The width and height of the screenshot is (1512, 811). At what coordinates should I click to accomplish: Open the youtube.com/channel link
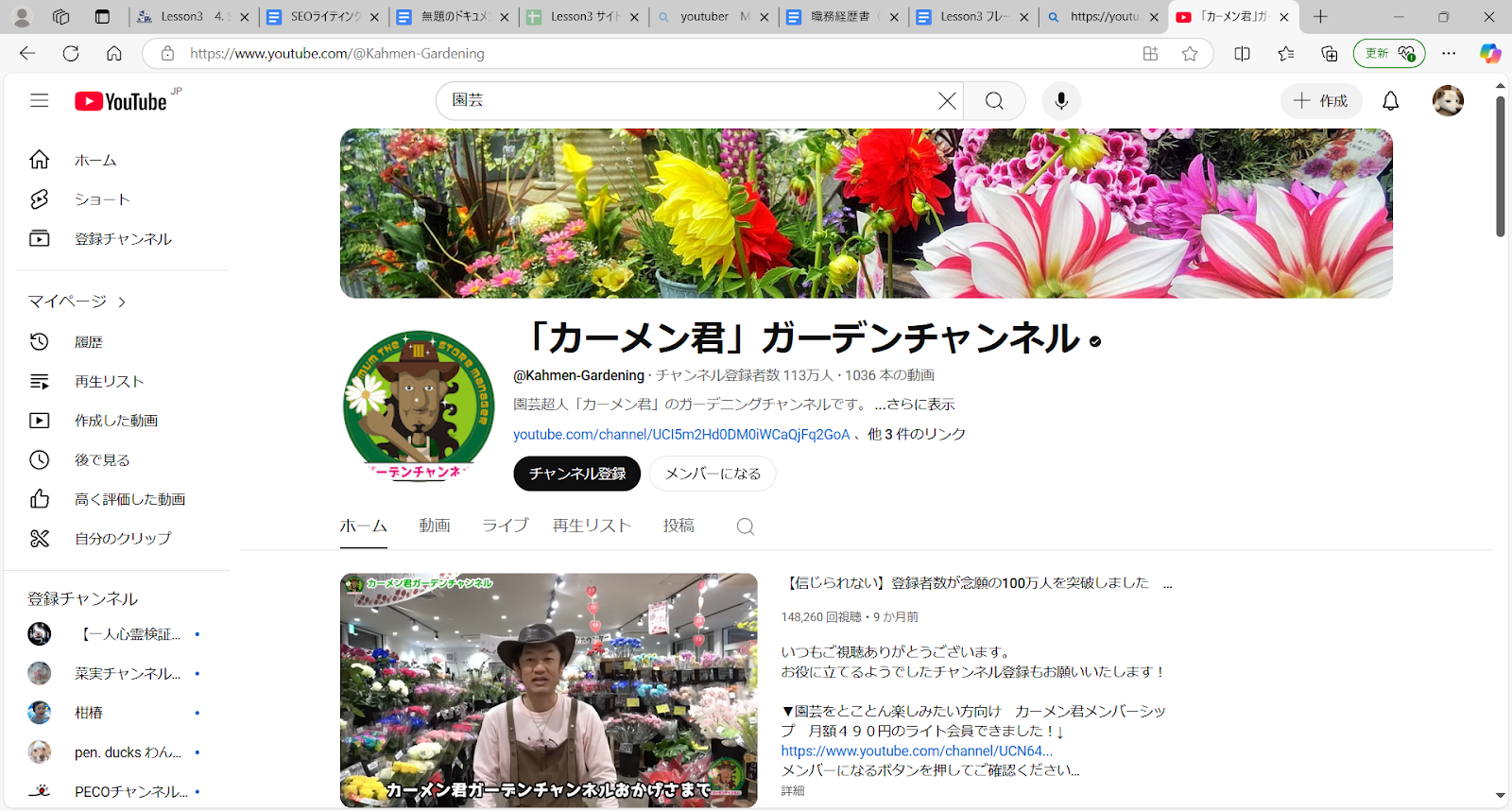tap(681, 434)
